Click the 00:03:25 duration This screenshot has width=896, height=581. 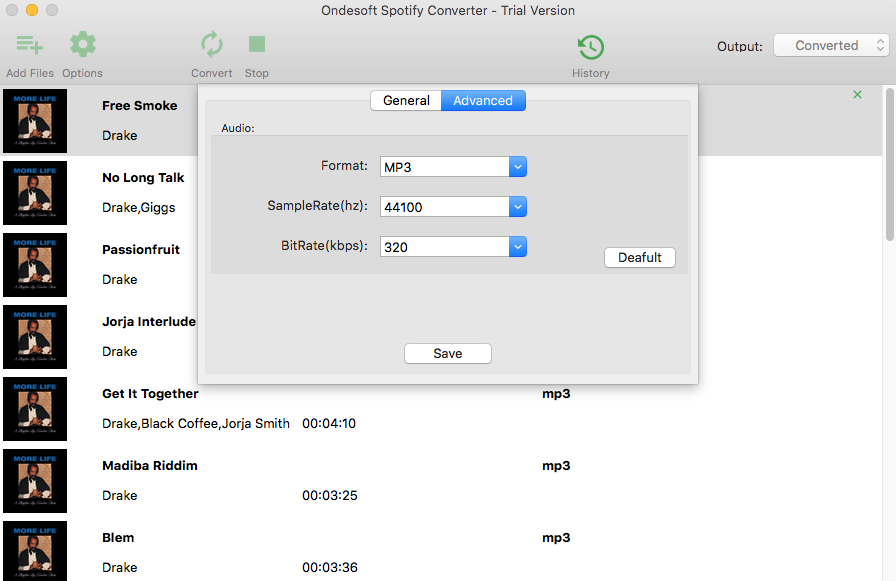point(330,495)
